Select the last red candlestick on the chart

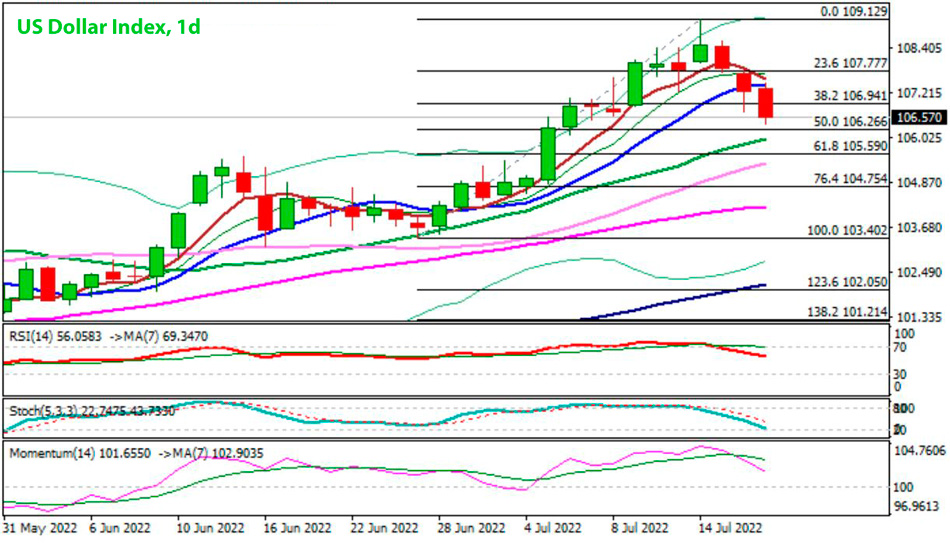[x=766, y=103]
